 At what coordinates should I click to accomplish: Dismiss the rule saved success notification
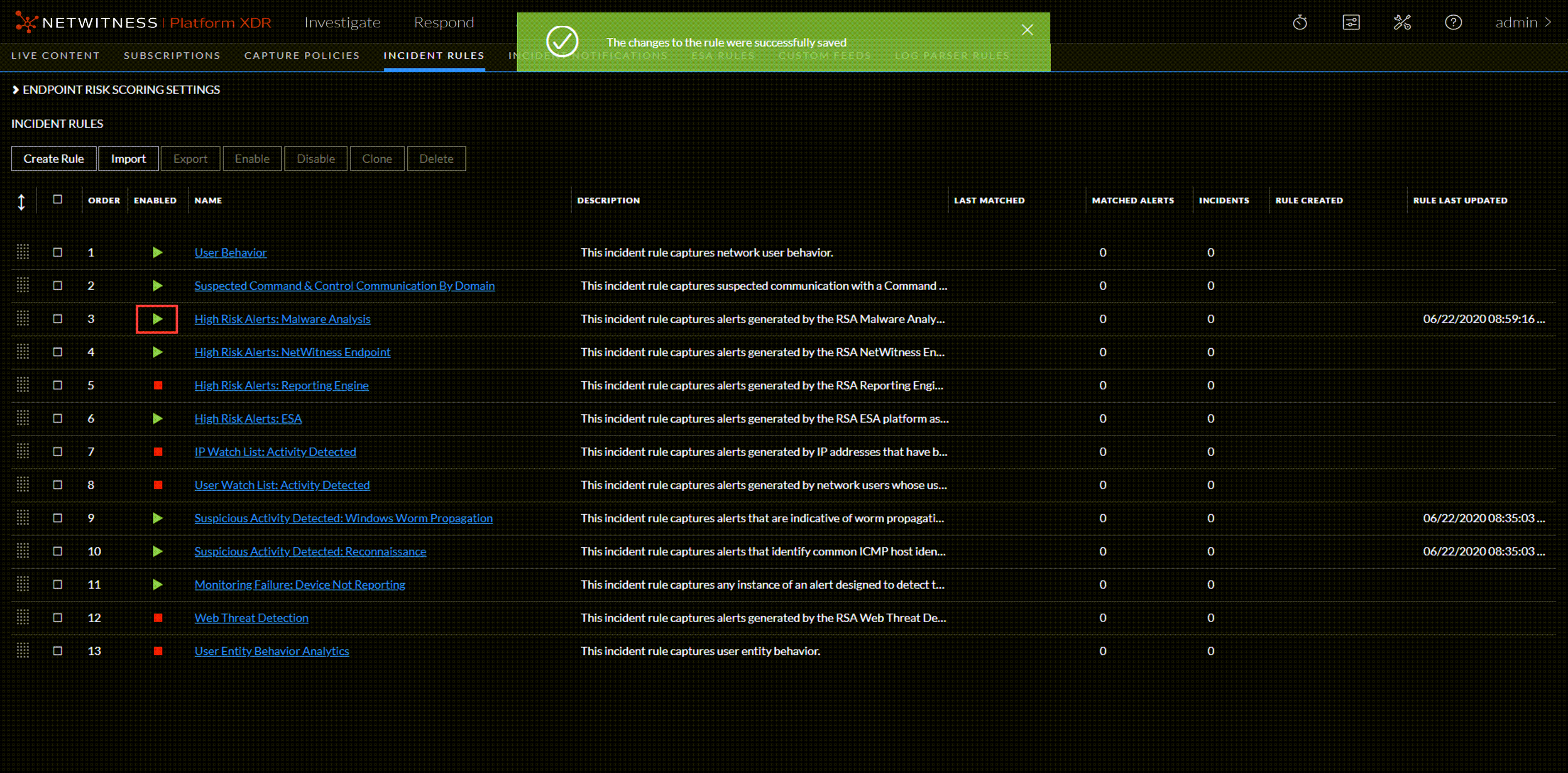(x=1027, y=30)
